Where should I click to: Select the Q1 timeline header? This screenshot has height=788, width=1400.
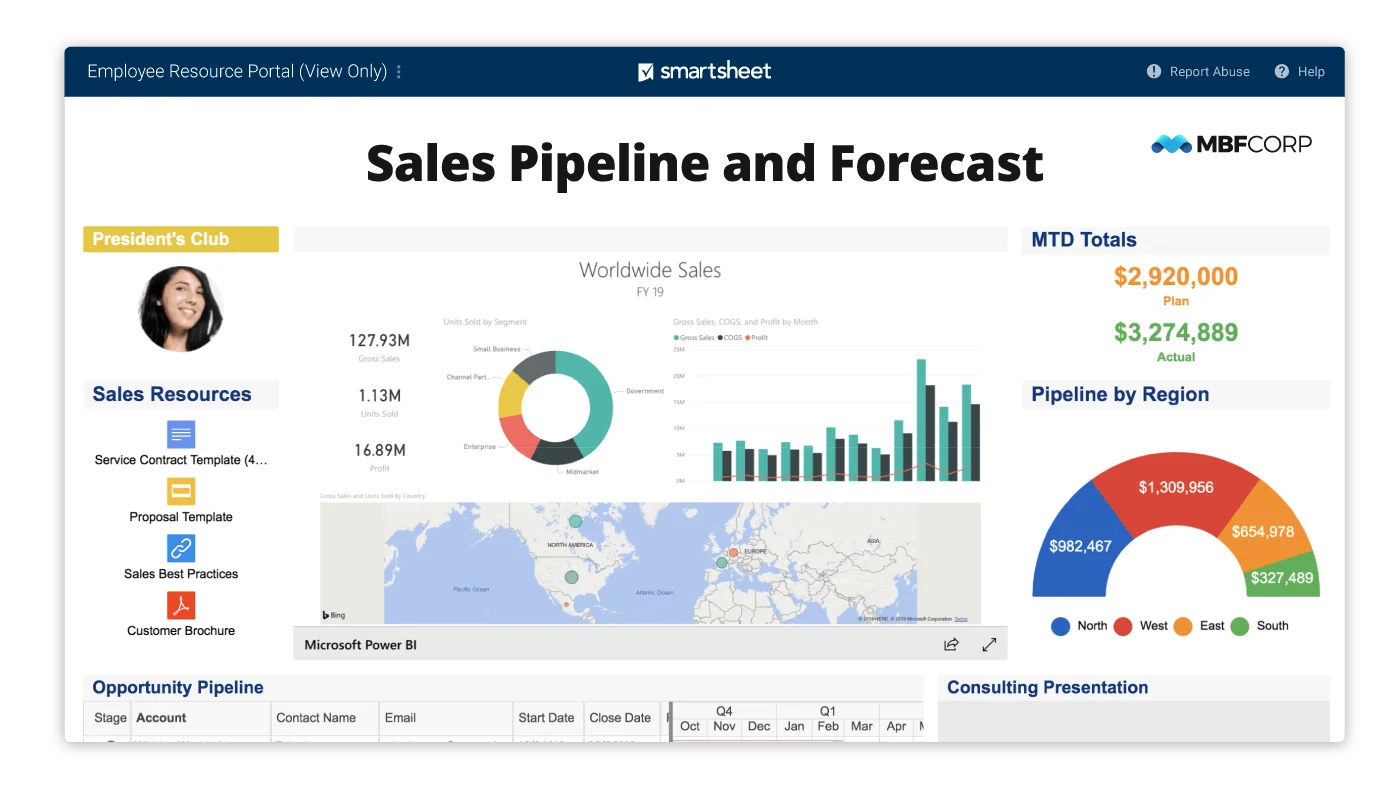tap(827, 711)
